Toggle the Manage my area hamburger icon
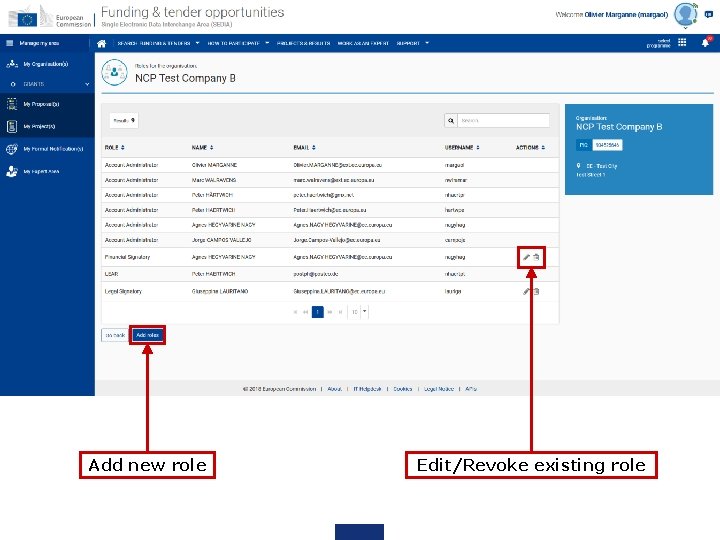Screen dimensions: 720x540 click(10, 43)
